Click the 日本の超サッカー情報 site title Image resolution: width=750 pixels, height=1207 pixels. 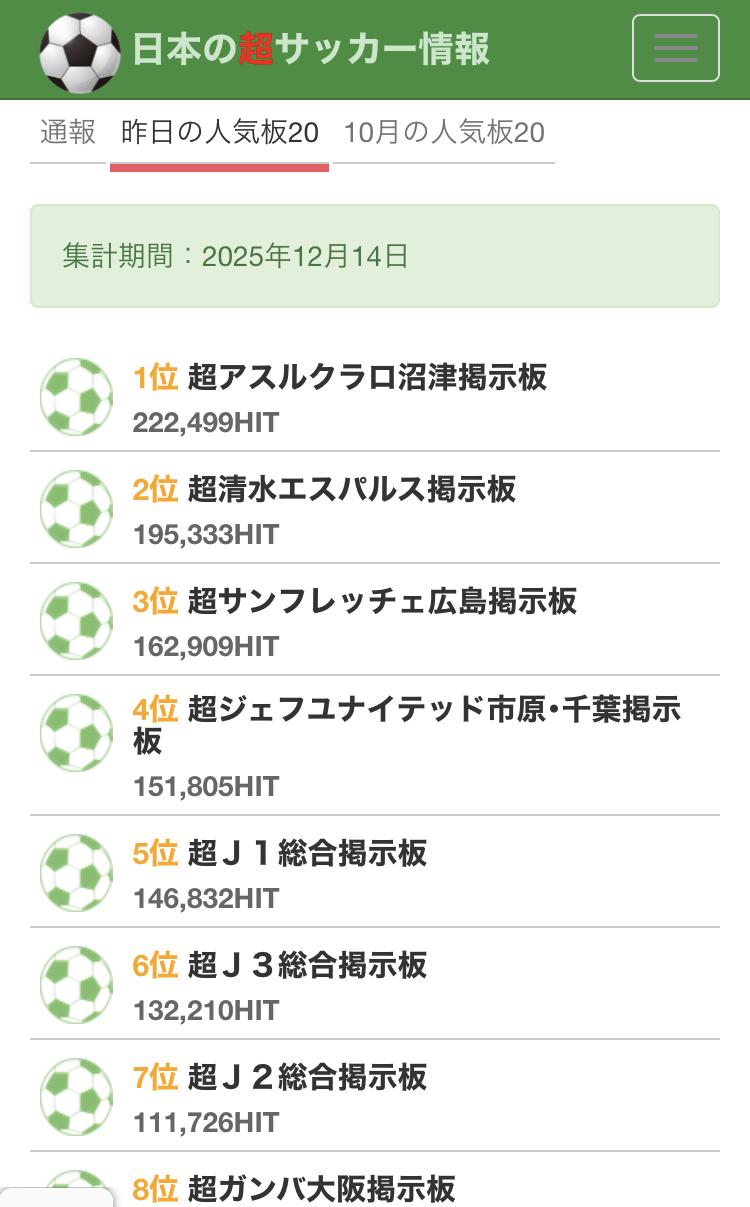click(311, 49)
